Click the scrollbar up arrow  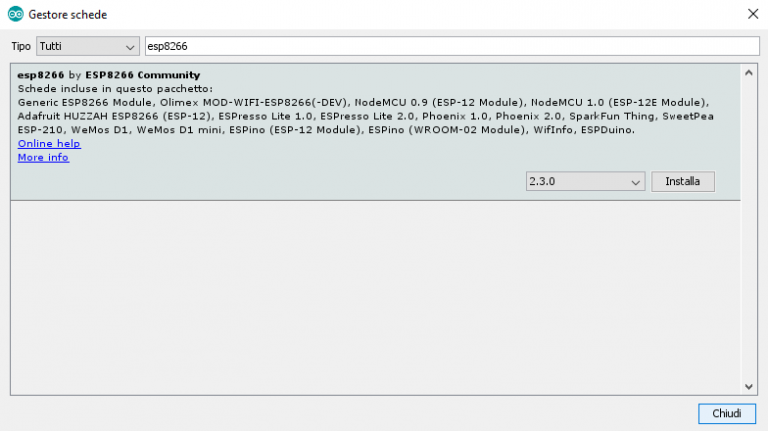pyautogui.click(x=749, y=73)
